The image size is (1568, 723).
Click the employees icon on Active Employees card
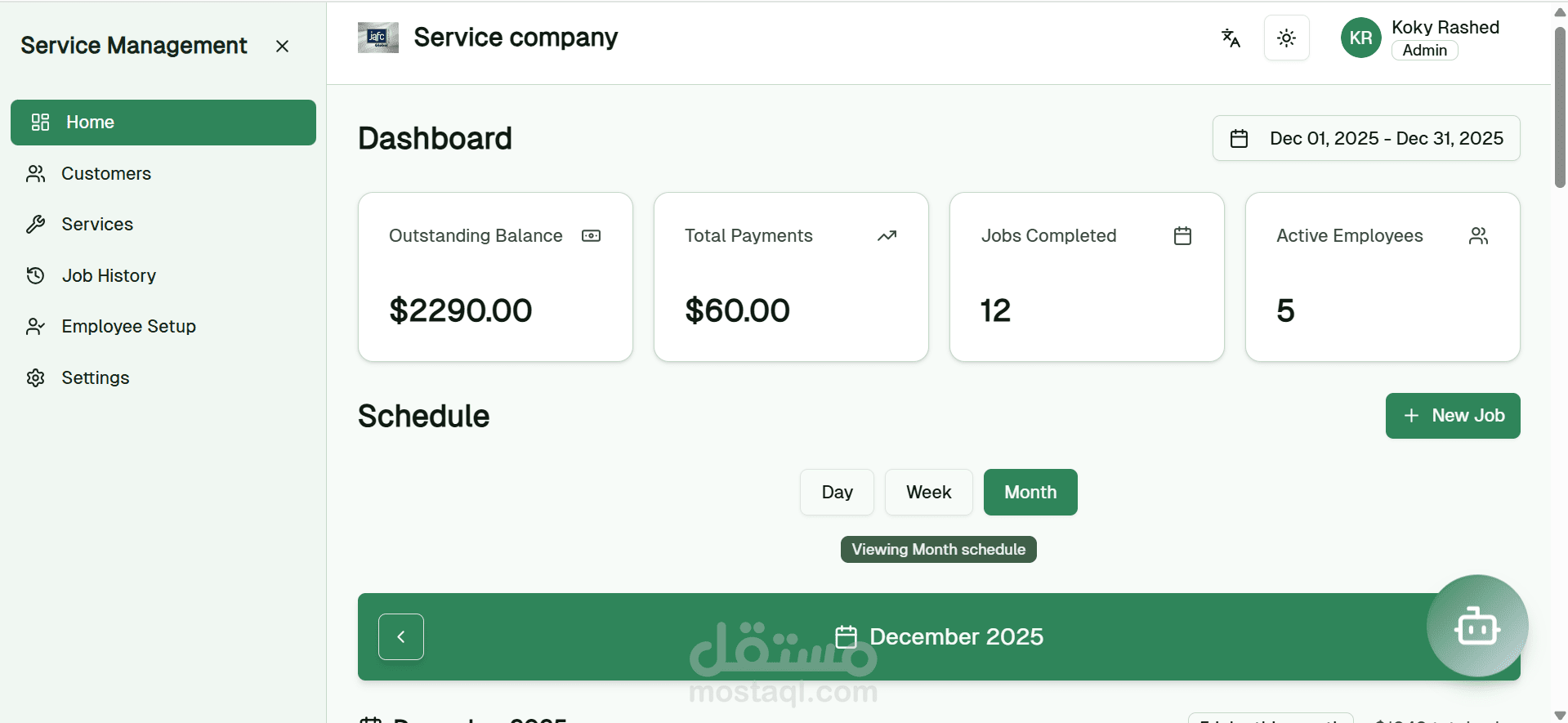point(1478,236)
